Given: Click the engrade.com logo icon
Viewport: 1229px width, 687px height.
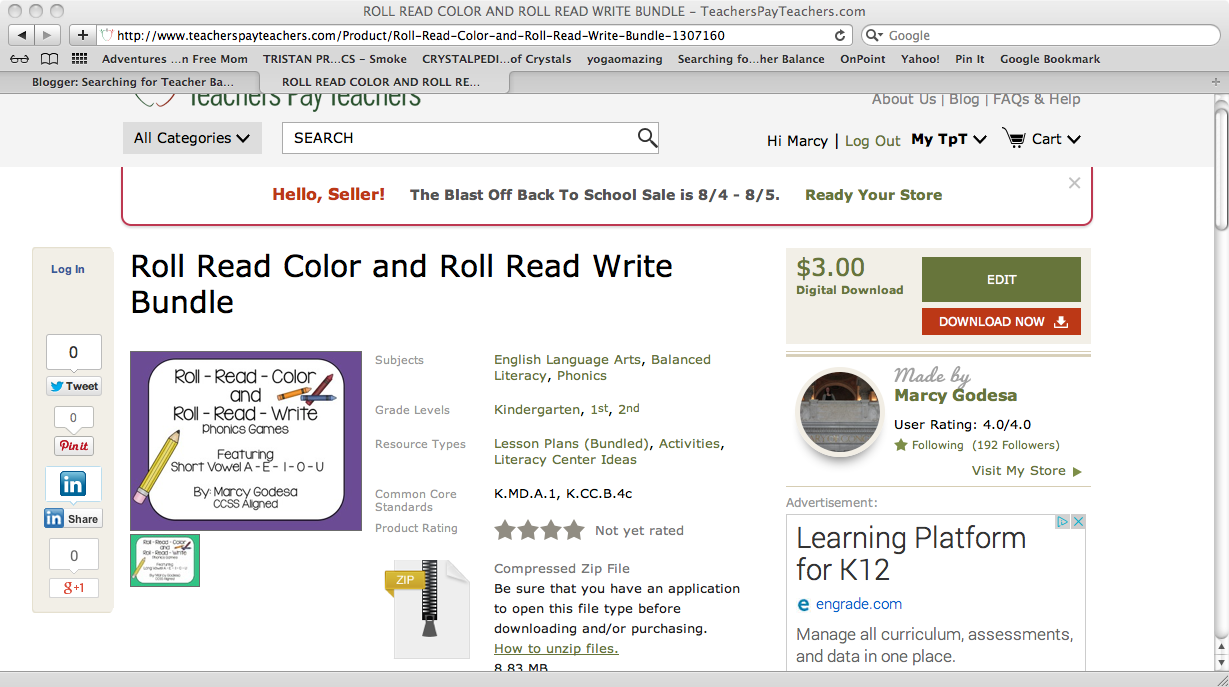Looking at the screenshot, I should [803, 604].
